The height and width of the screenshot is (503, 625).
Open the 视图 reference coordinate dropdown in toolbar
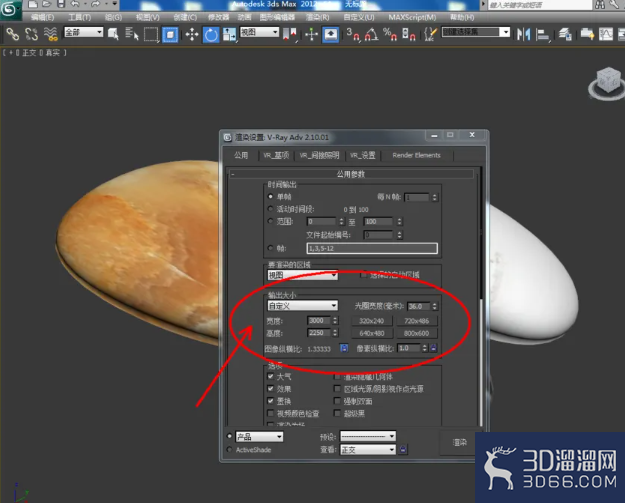(259, 32)
